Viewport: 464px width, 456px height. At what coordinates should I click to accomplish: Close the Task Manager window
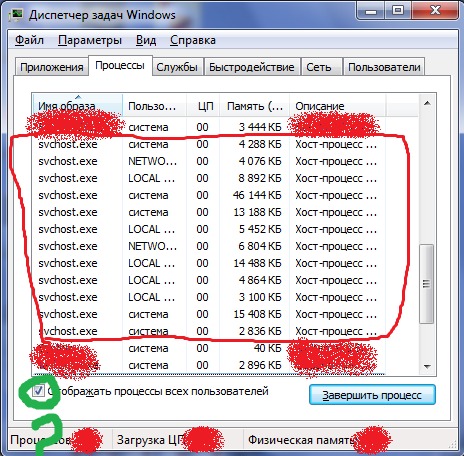(x=435, y=11)
